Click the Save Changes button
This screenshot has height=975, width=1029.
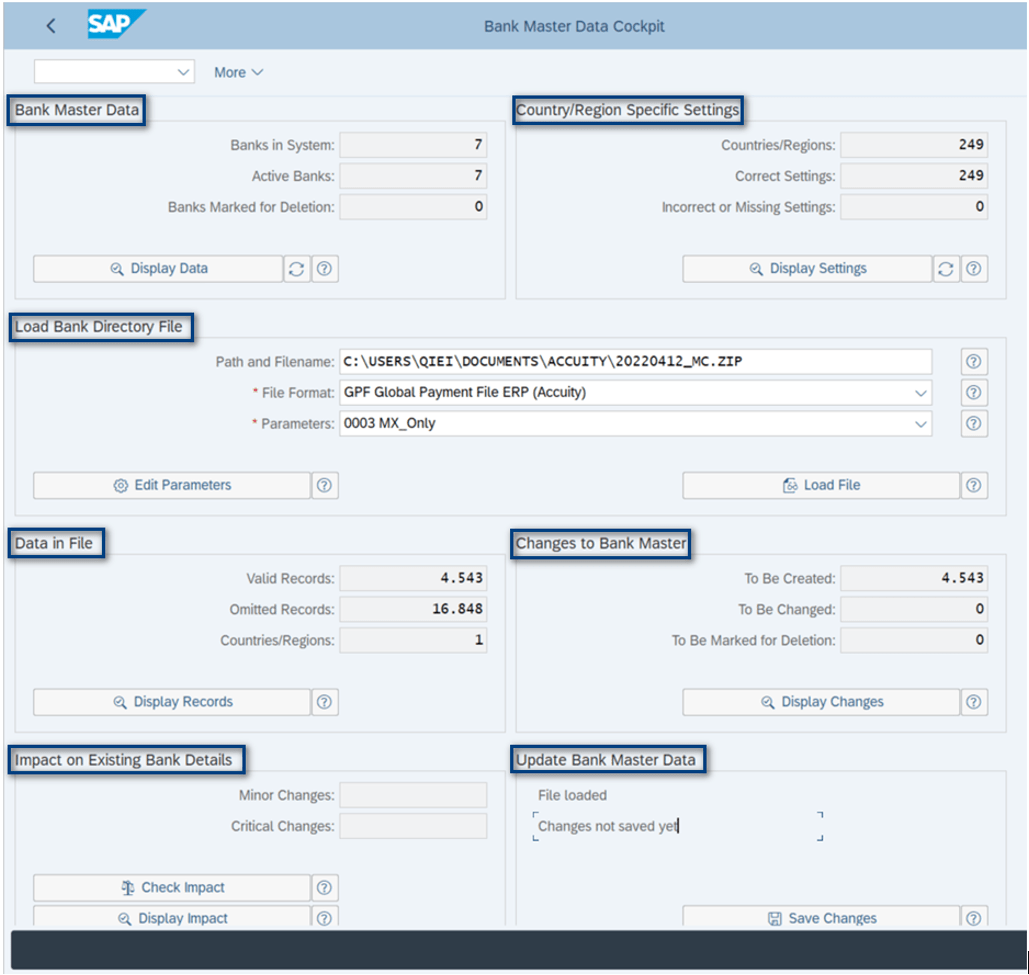point(822,918)
